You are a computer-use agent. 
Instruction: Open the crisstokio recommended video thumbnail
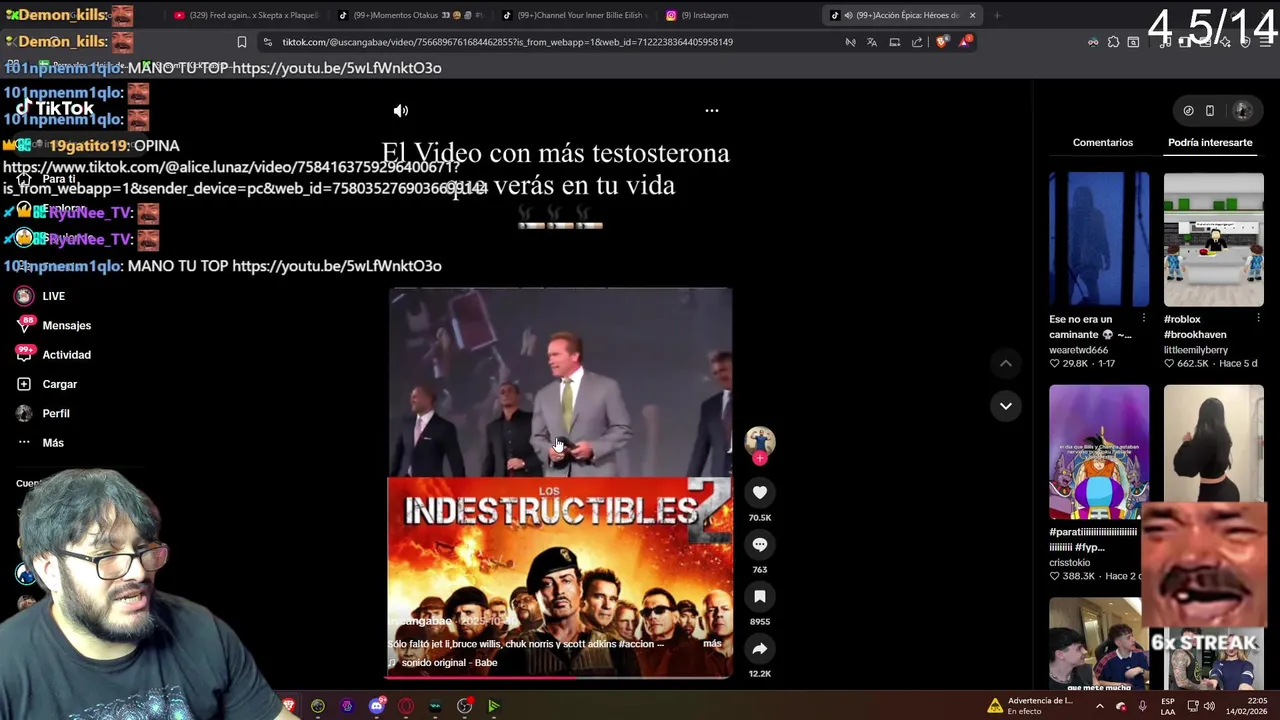1099,452
